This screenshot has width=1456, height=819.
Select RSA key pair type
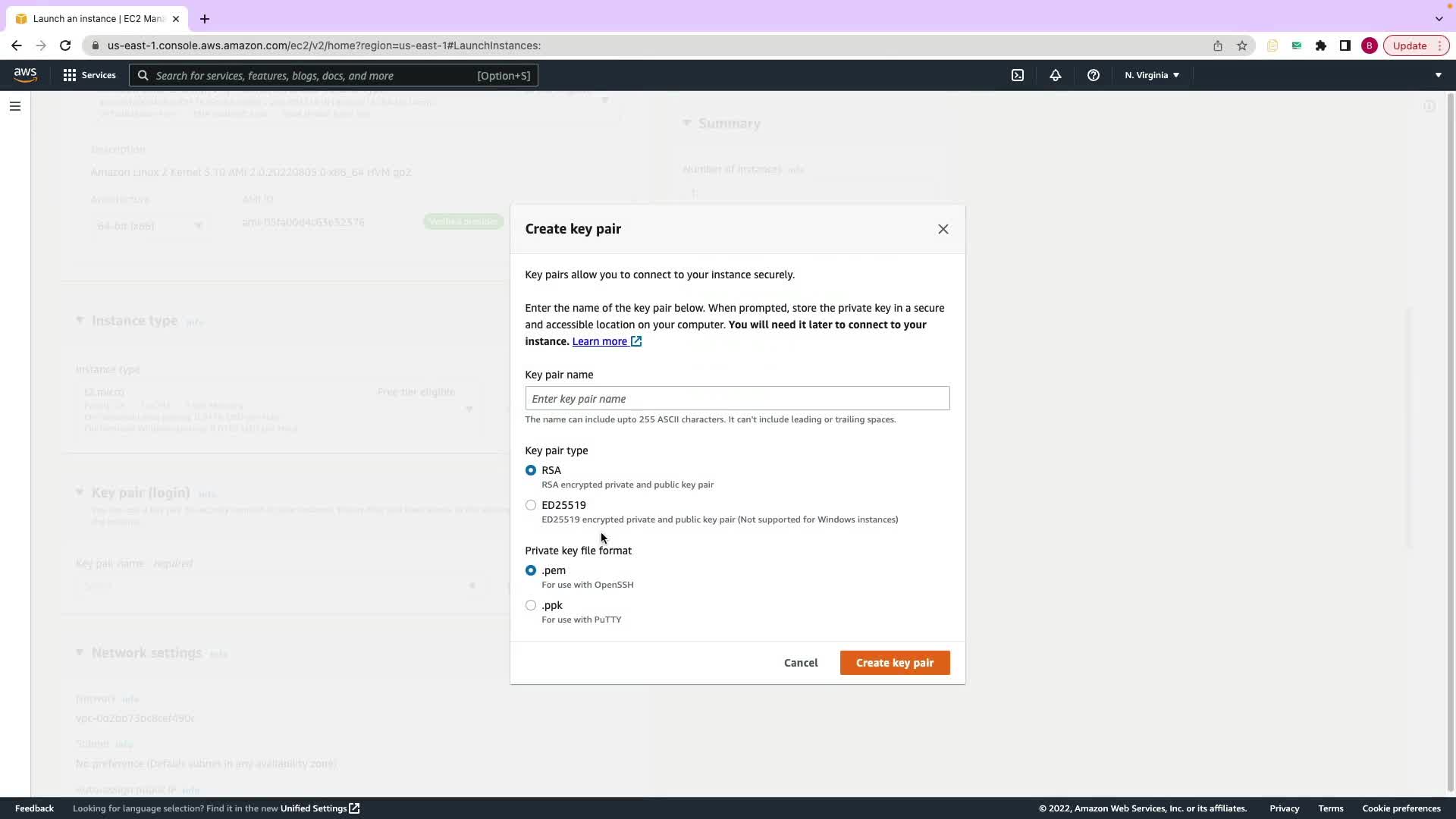(531, 470)
